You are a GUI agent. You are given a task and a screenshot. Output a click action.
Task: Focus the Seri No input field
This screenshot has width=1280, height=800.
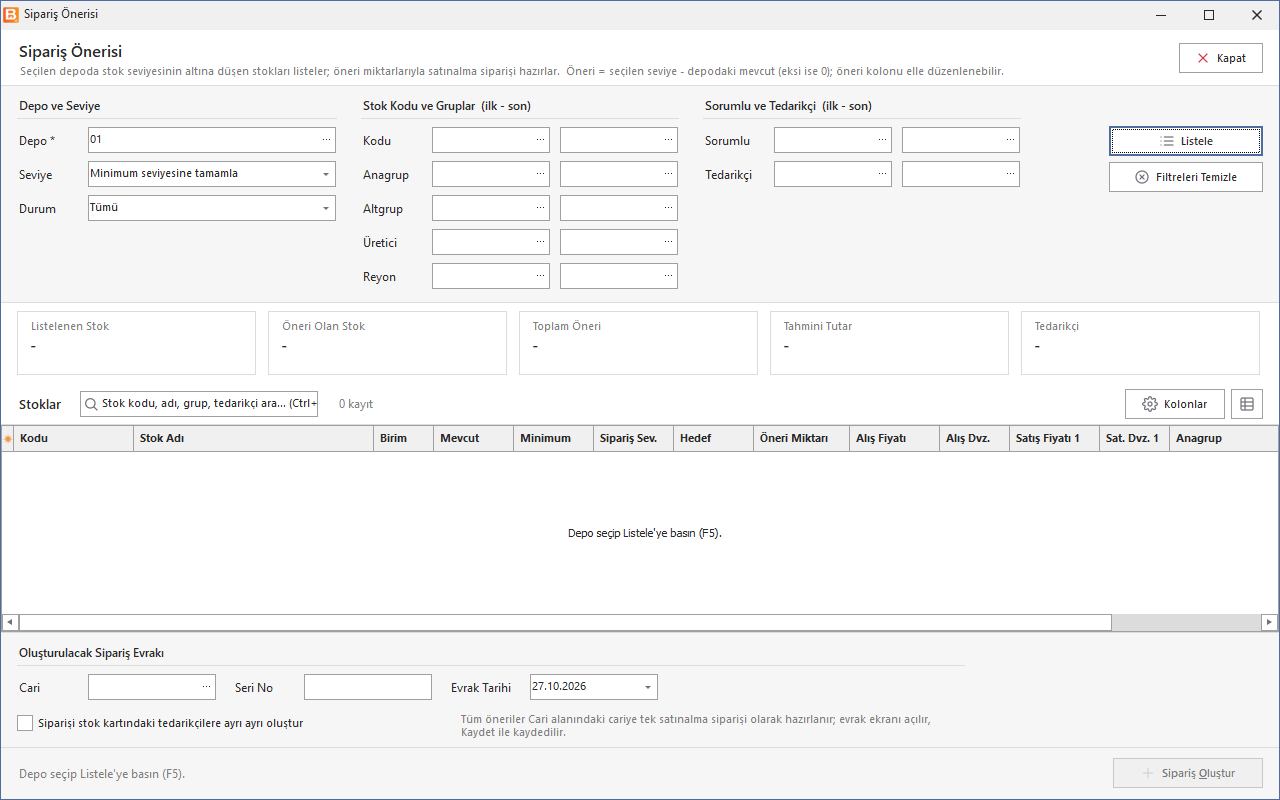[x=368, y=687]
